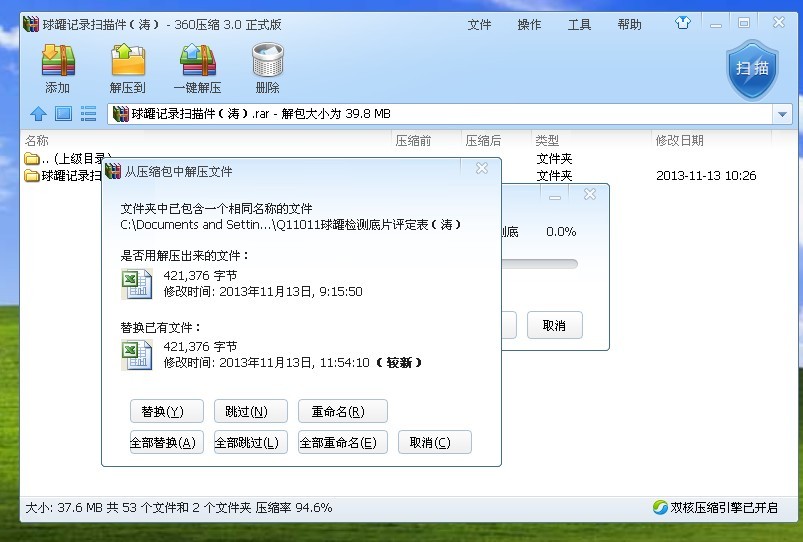Image resolution: width=803 pixels, height=542 pixels.
Task: Switch to large icon view mode
Action: (x=63, y=113)
